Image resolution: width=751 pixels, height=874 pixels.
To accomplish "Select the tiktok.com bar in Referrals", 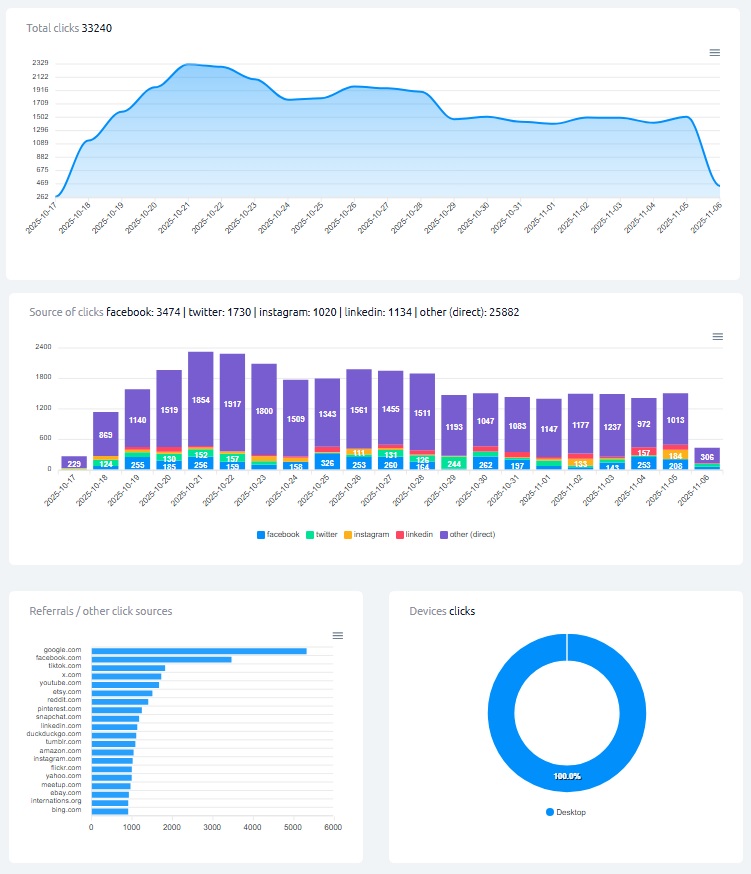I will 128,668.
